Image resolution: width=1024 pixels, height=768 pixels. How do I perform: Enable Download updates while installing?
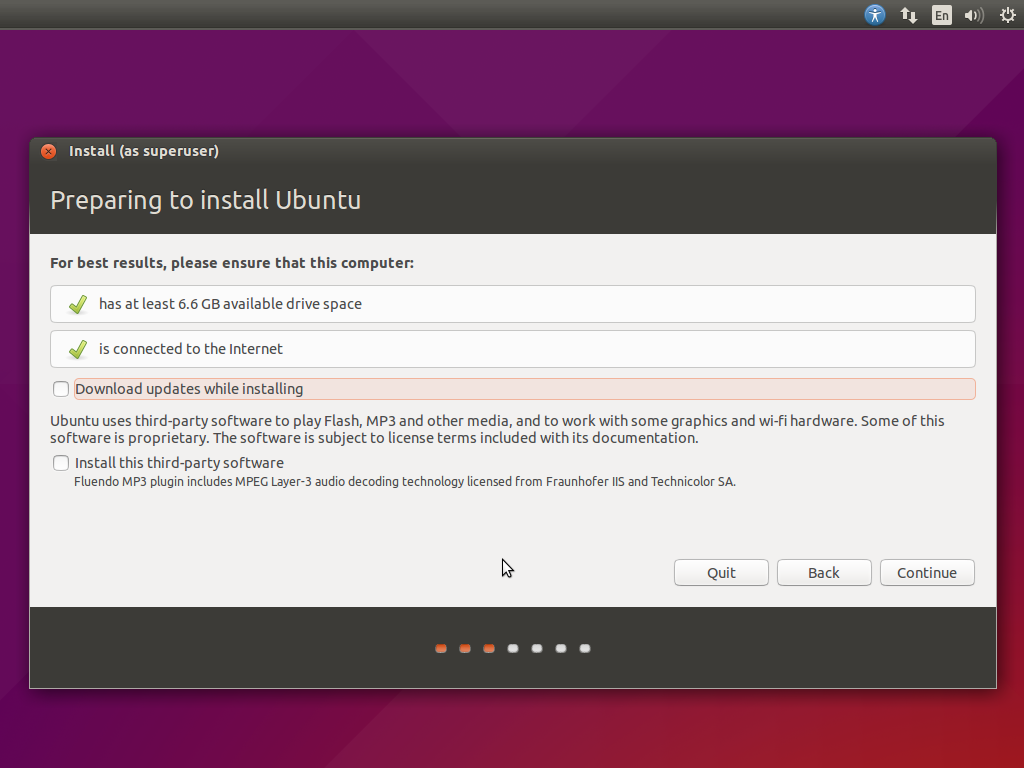pos(62,389)
